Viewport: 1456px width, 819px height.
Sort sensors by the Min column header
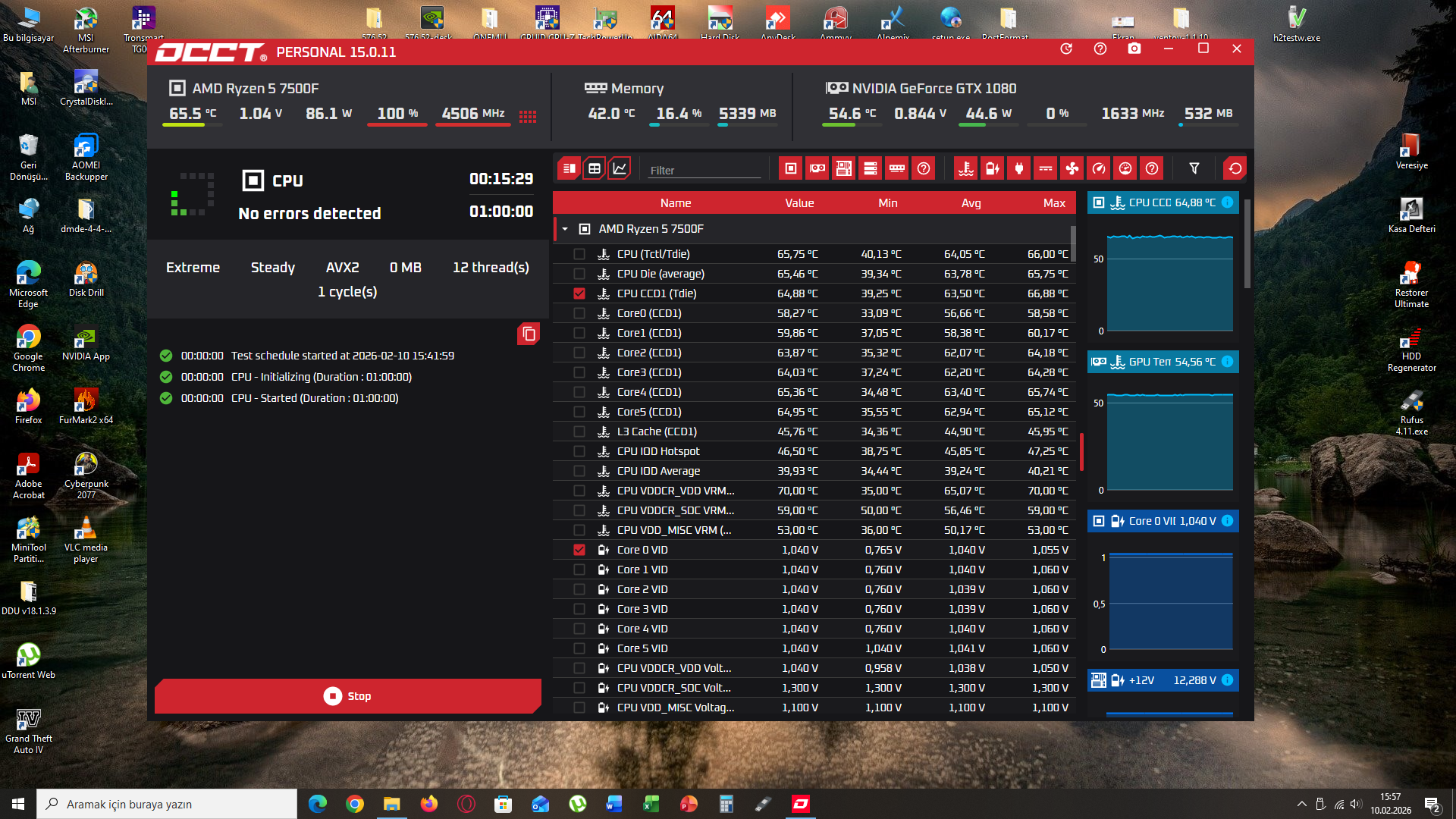pyautogui.click(x=887, y=203)
